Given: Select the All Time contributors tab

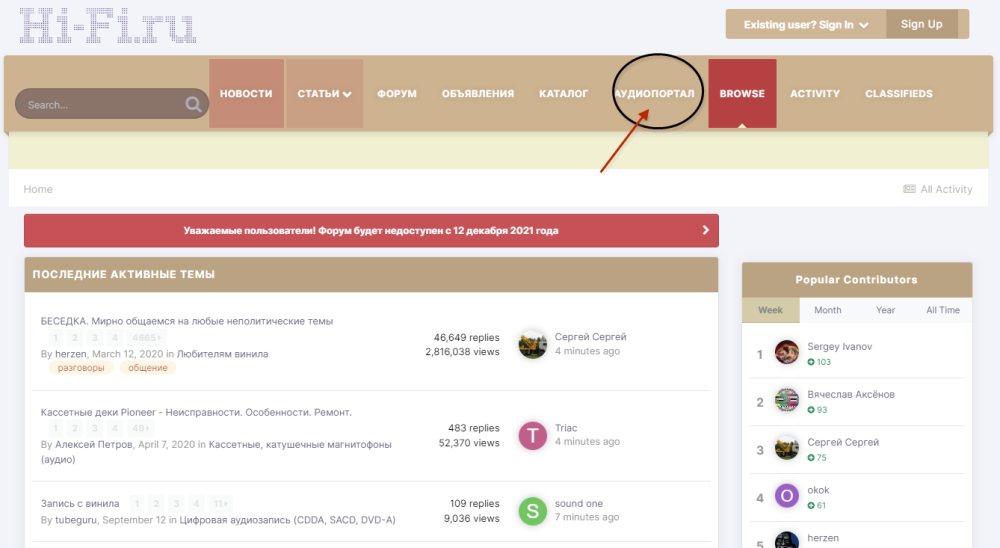Looking at the screenshot, I should coord(942,310).
